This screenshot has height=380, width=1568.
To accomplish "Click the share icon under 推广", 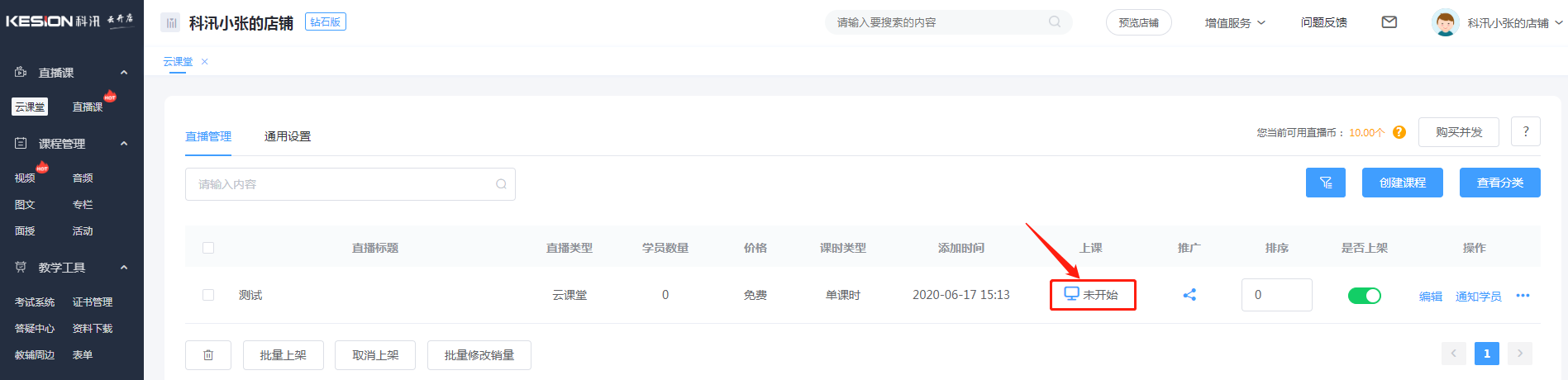I will coord(1189,295).
